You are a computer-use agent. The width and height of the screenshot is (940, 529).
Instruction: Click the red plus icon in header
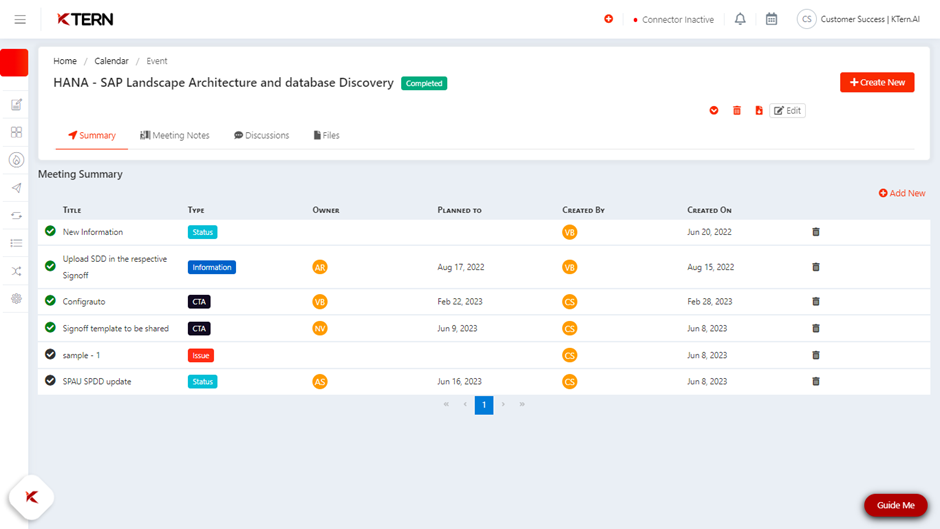click(x=608, y=19)
